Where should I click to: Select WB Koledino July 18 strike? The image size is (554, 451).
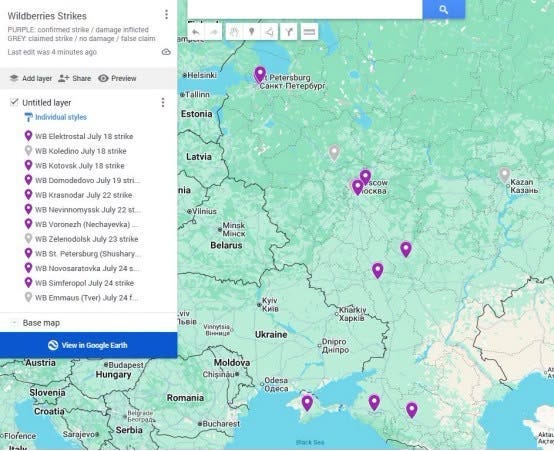(75, 151)
